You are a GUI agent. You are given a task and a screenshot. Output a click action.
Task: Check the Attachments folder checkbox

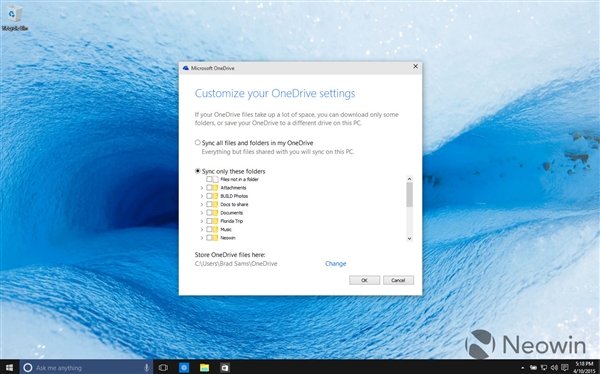click(x=209, y=188)
